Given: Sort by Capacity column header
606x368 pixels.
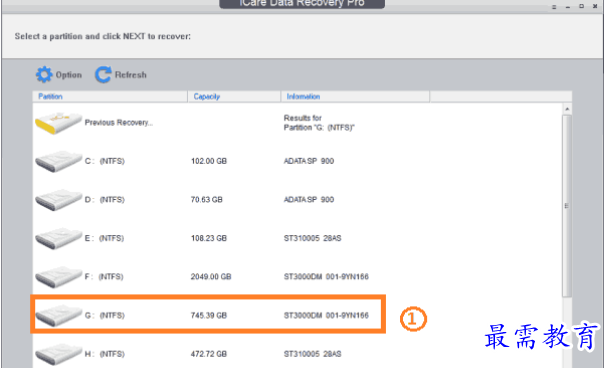Looking at the screenshot, I should coord(234,97).
